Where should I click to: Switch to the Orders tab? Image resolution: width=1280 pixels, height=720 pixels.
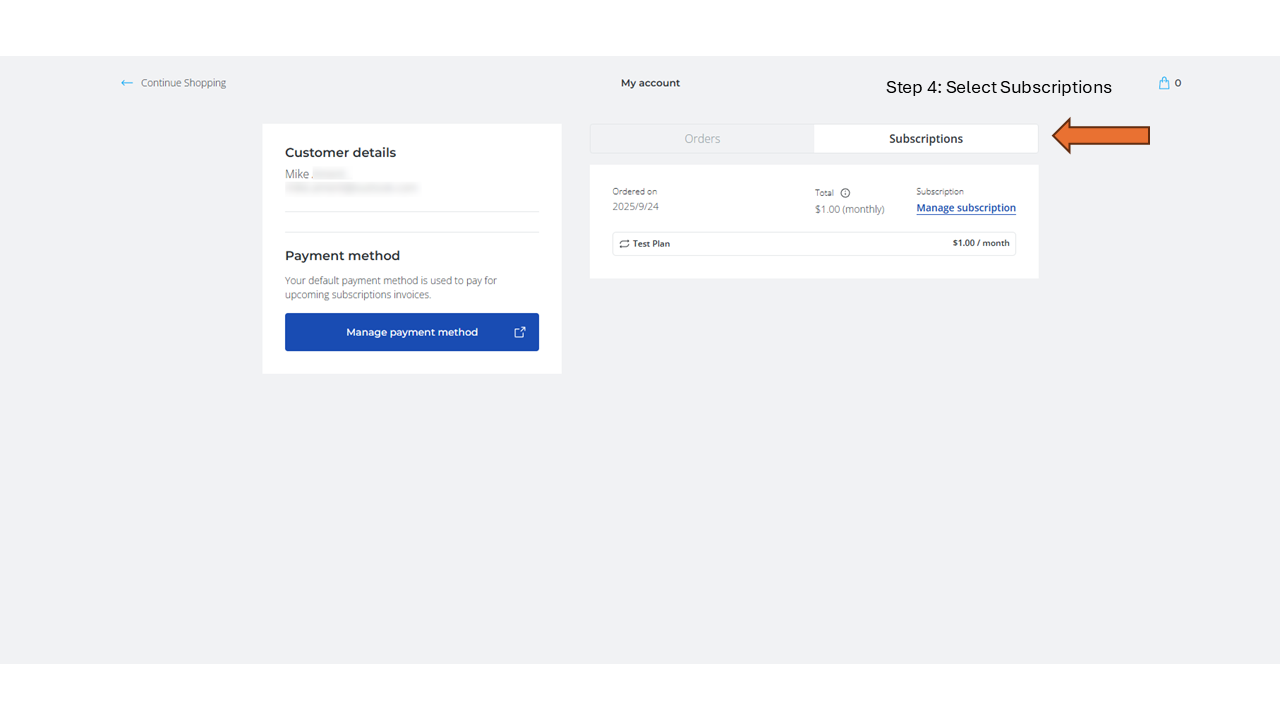tap(702, 139)
